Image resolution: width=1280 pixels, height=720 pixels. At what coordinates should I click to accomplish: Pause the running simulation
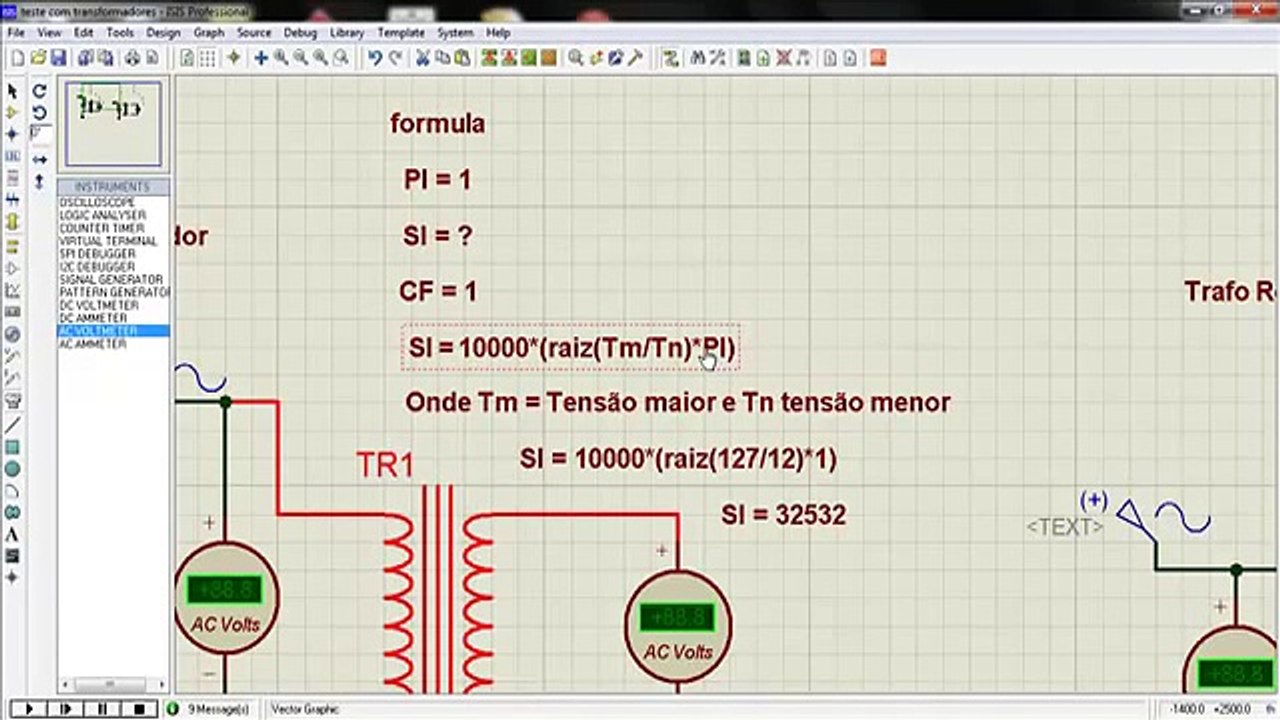[x=103, y=709]
